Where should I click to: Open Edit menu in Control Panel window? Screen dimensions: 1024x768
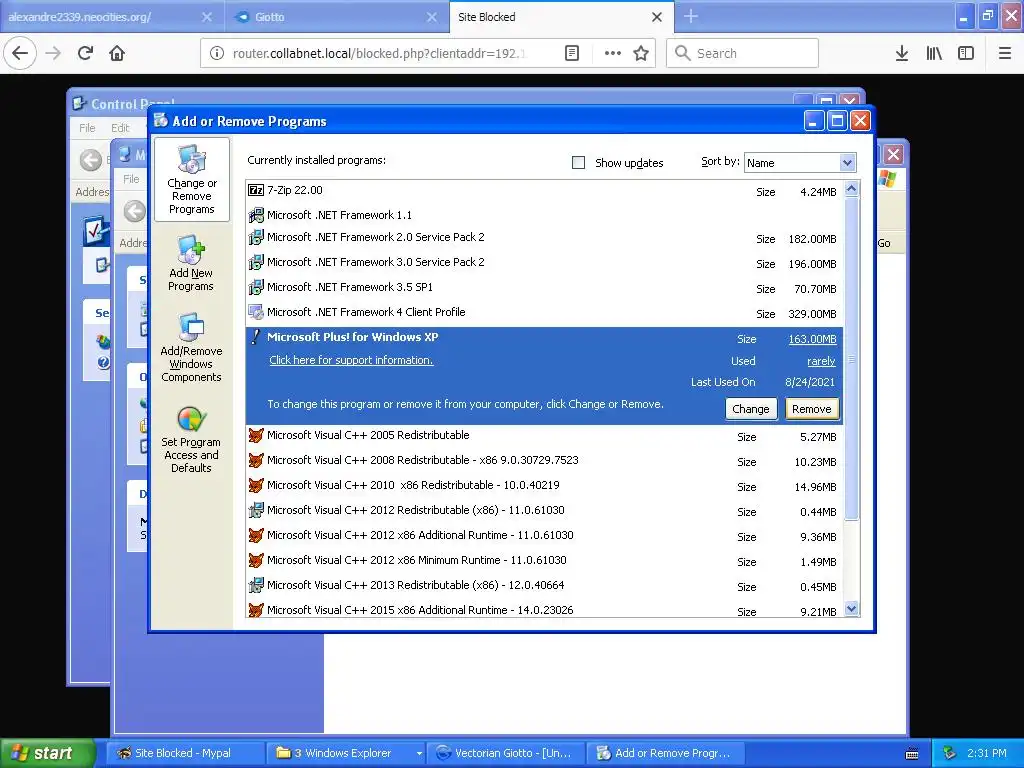pos(120,128)
